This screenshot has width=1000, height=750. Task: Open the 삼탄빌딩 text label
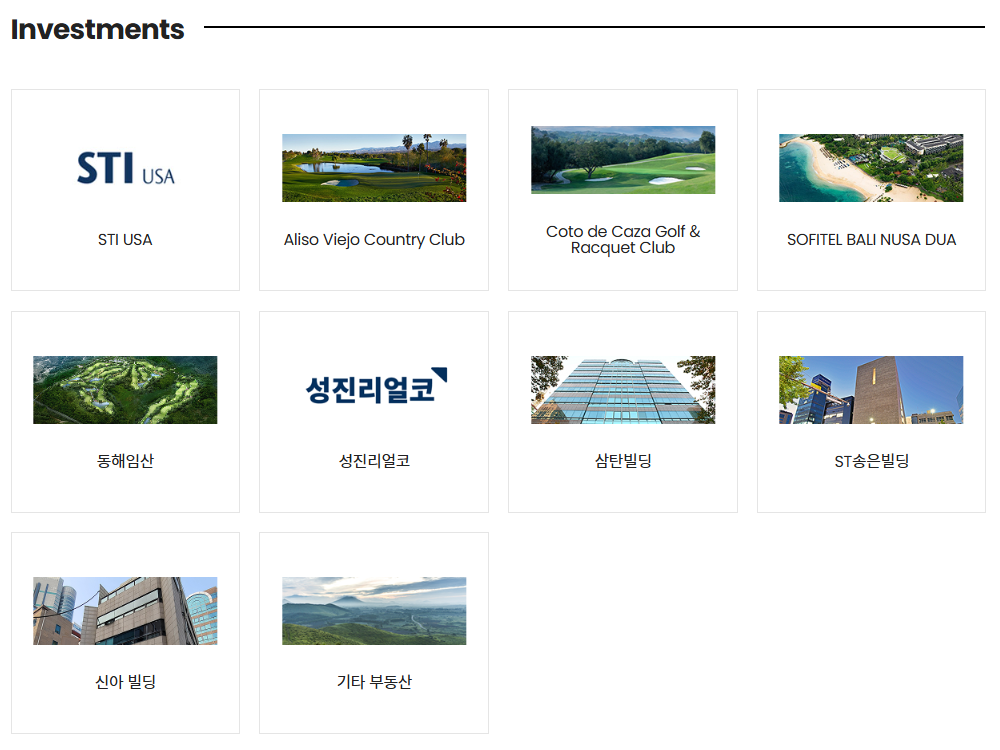(623, 460)
